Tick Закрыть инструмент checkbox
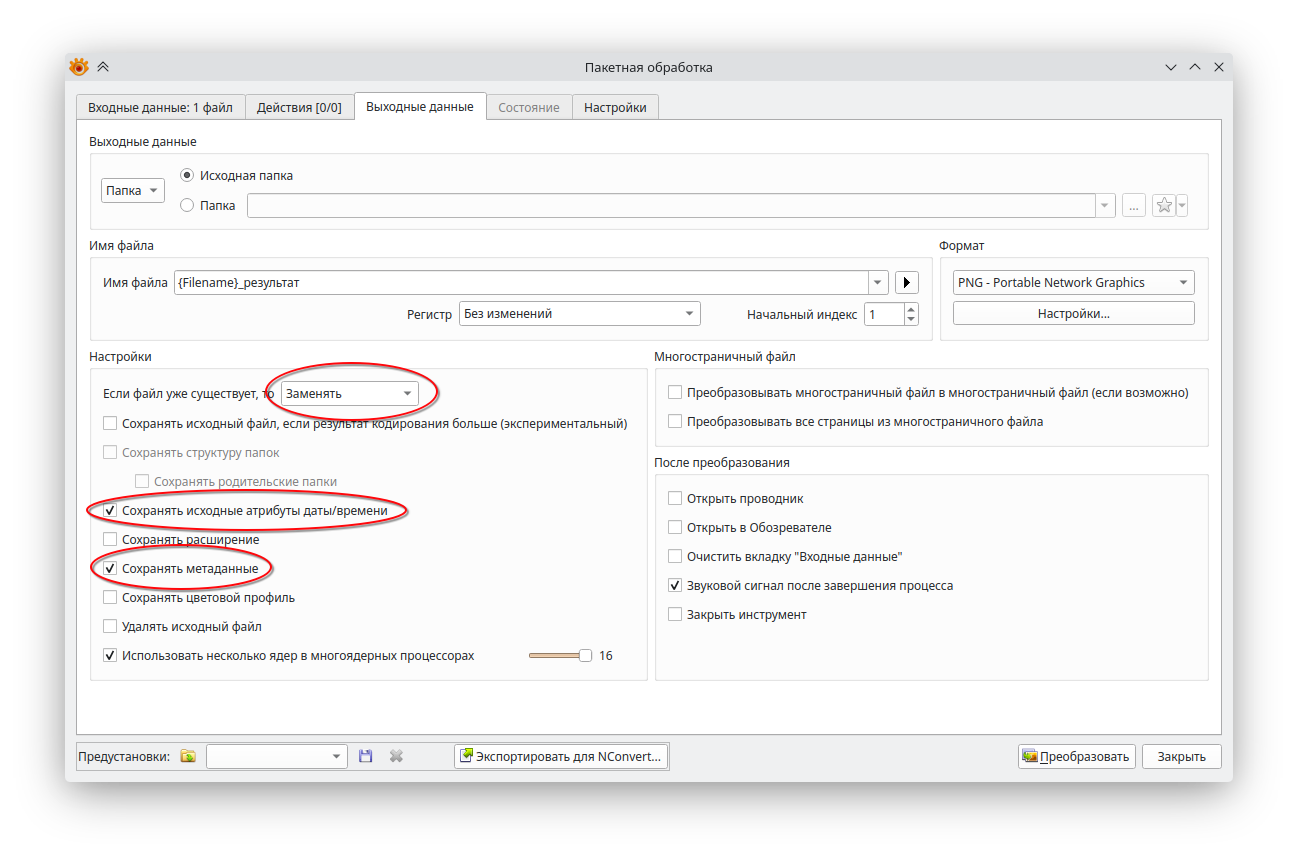This screenshot has width=1298, height=859. point(675,615)
